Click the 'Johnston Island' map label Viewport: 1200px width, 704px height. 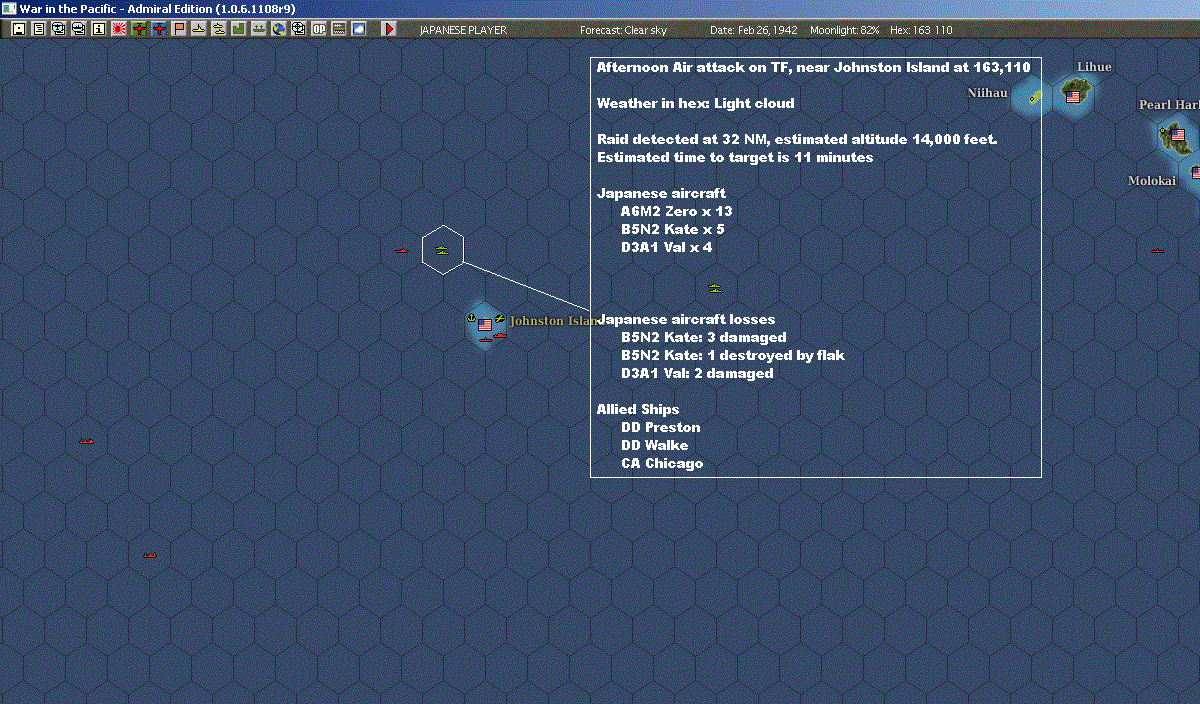point(554,321)
